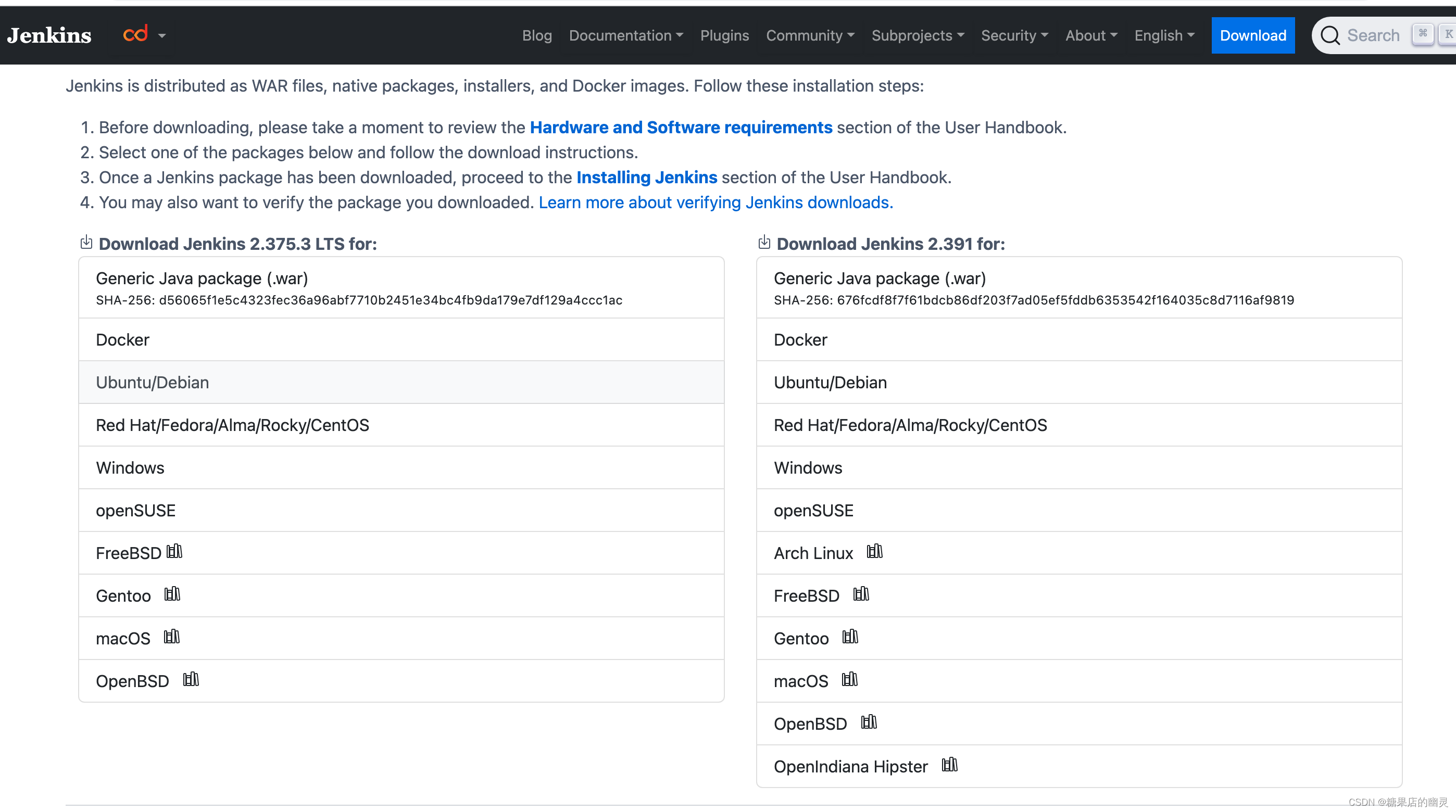Select Windows under the LTS list
The height and width of the screenshot is (812, 1456).
point(401,468)
